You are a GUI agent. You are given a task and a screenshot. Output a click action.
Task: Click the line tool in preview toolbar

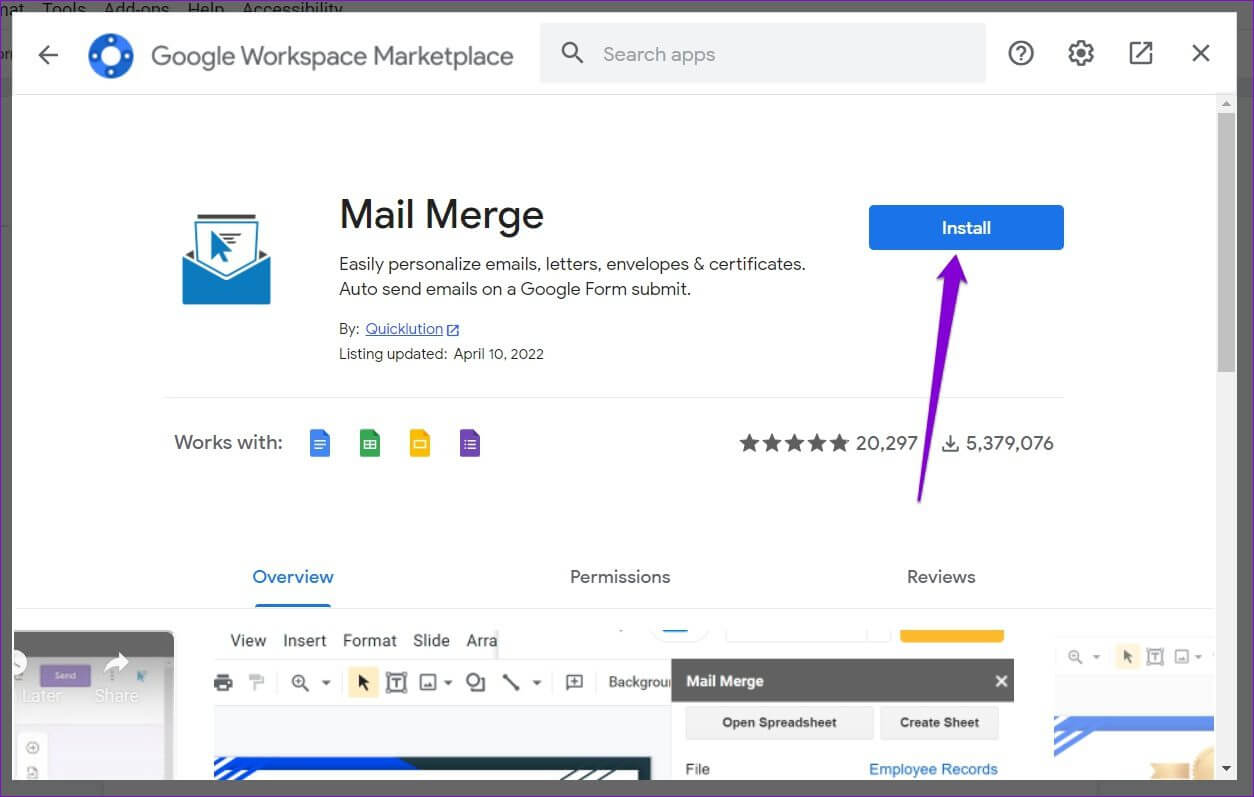coord(511,683)
